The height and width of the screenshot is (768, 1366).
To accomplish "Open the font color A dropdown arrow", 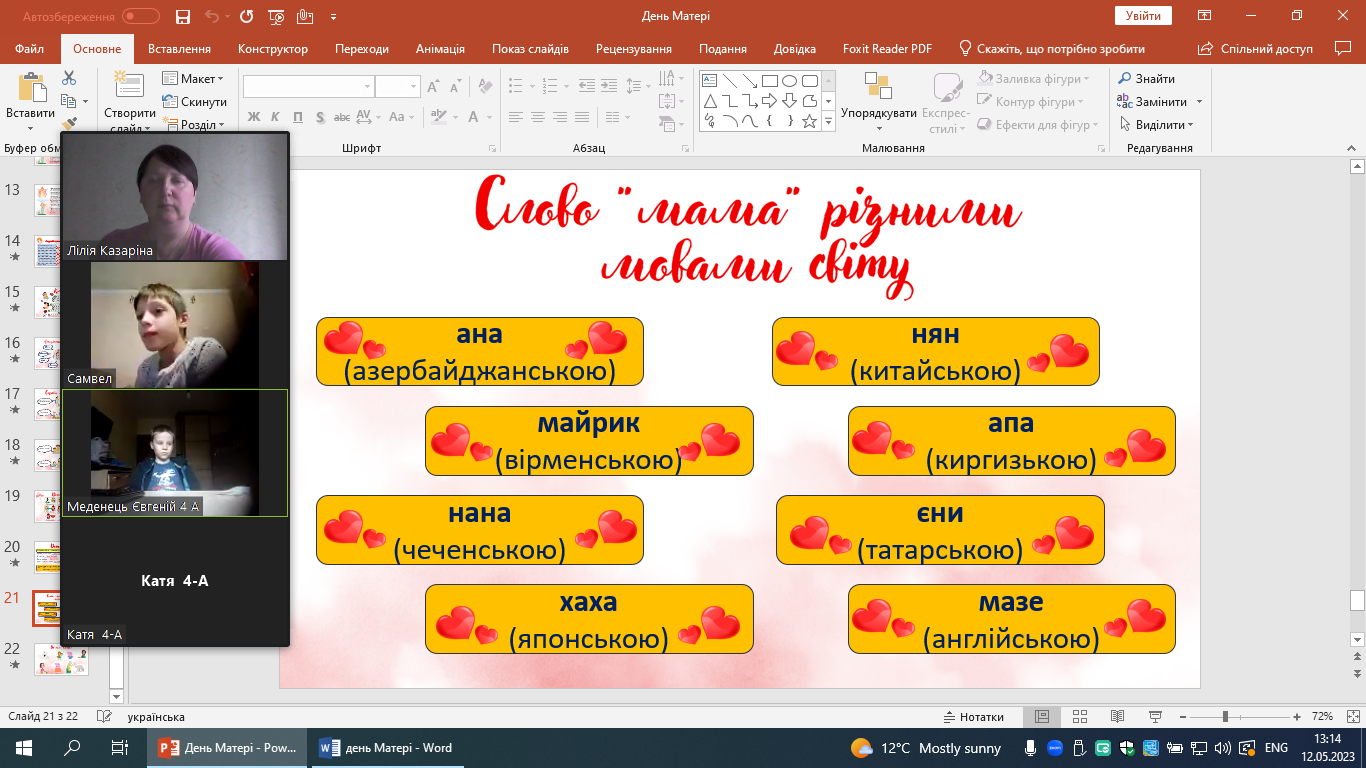I will pyautogui.click(x=490, y=117).
